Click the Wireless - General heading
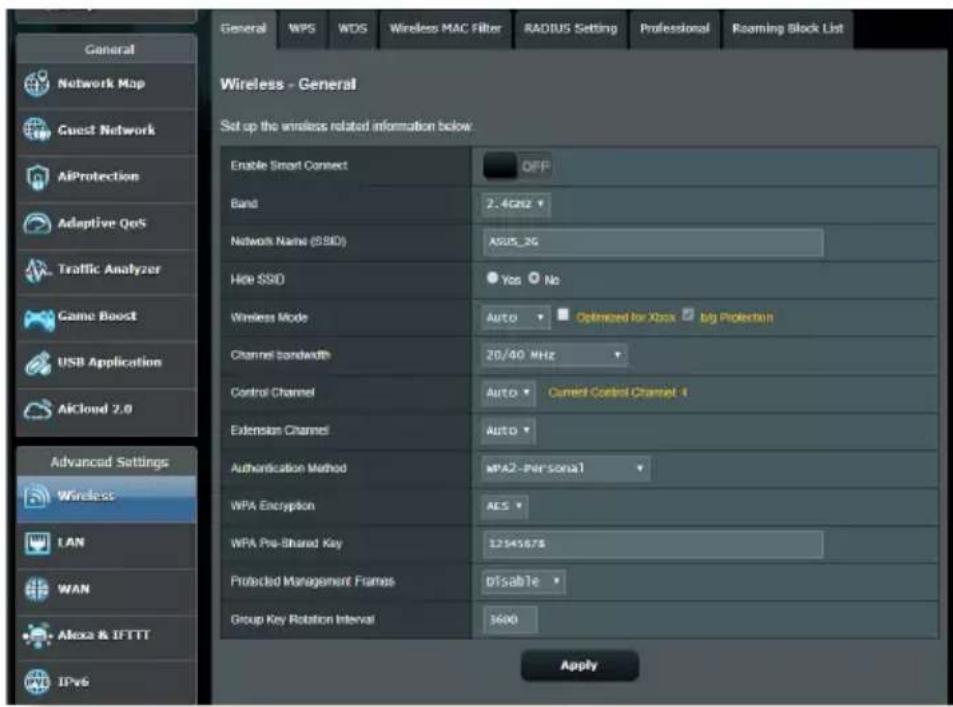The height and width of the screenshot is (707, 953). click(x=288, y=84)
